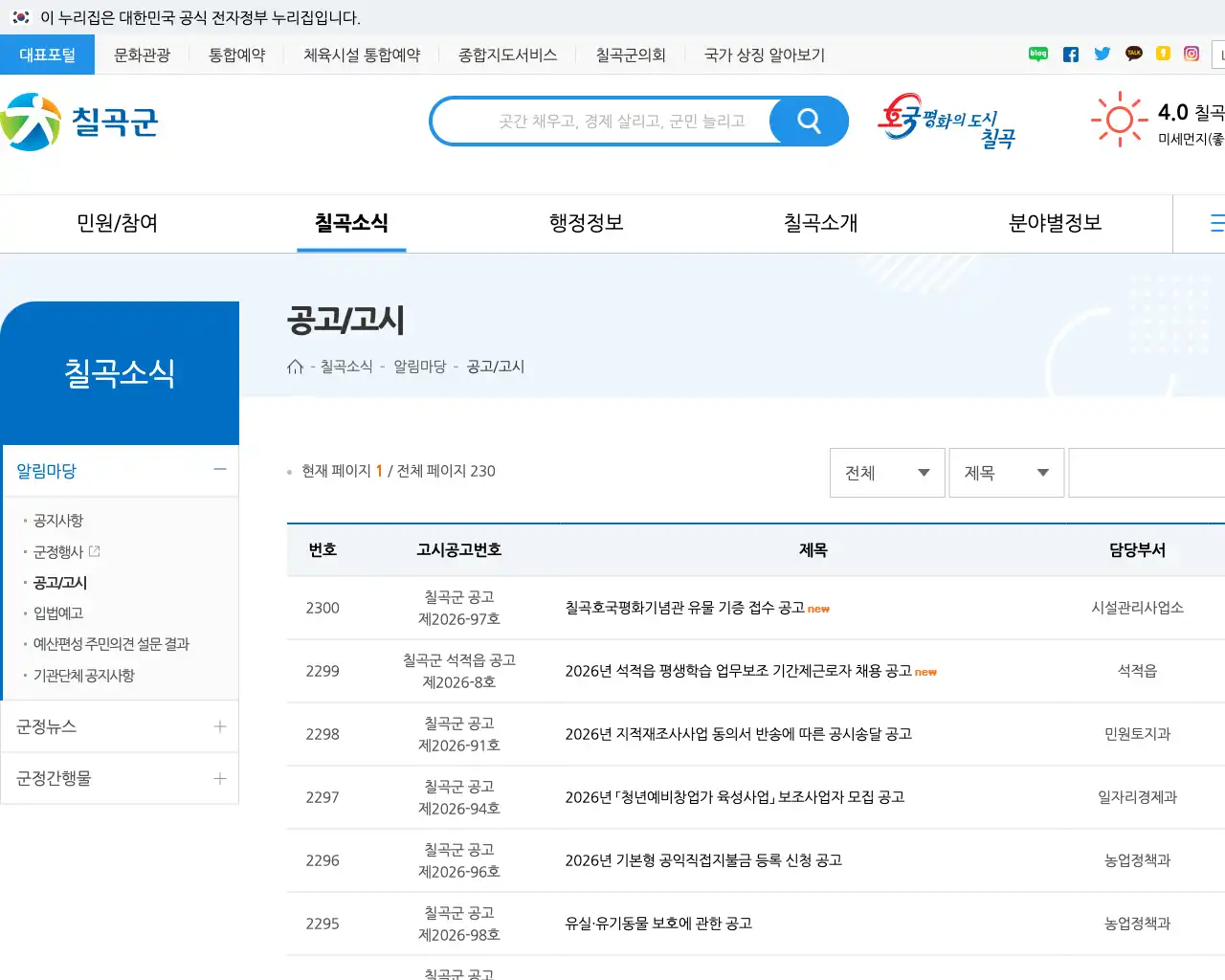Screen dimensions: 1225x980
Task: Click the search magnifier icon
Action: pyautogui.click(x=808, y=121)
